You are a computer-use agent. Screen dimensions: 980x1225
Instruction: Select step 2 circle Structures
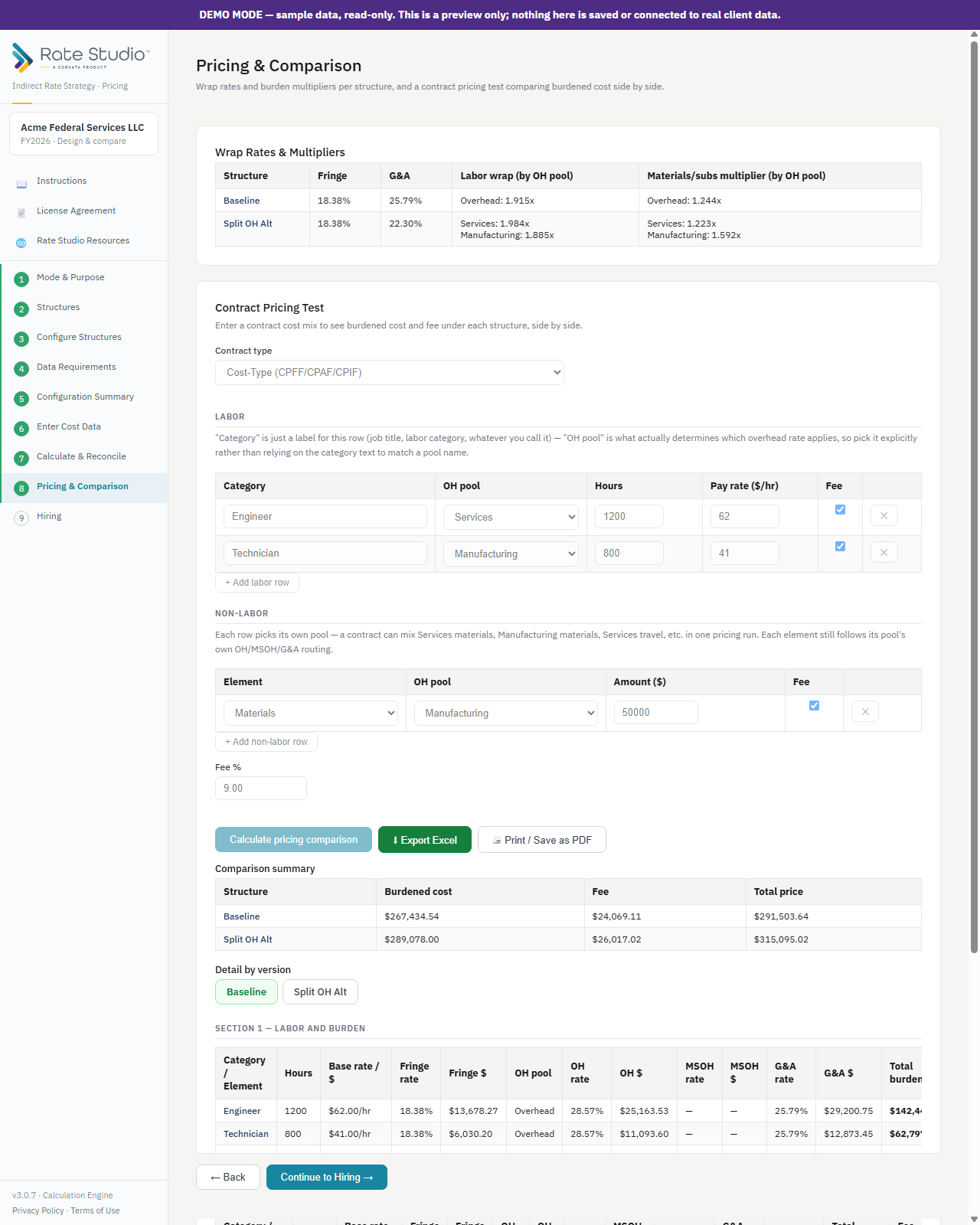(21, 309)
